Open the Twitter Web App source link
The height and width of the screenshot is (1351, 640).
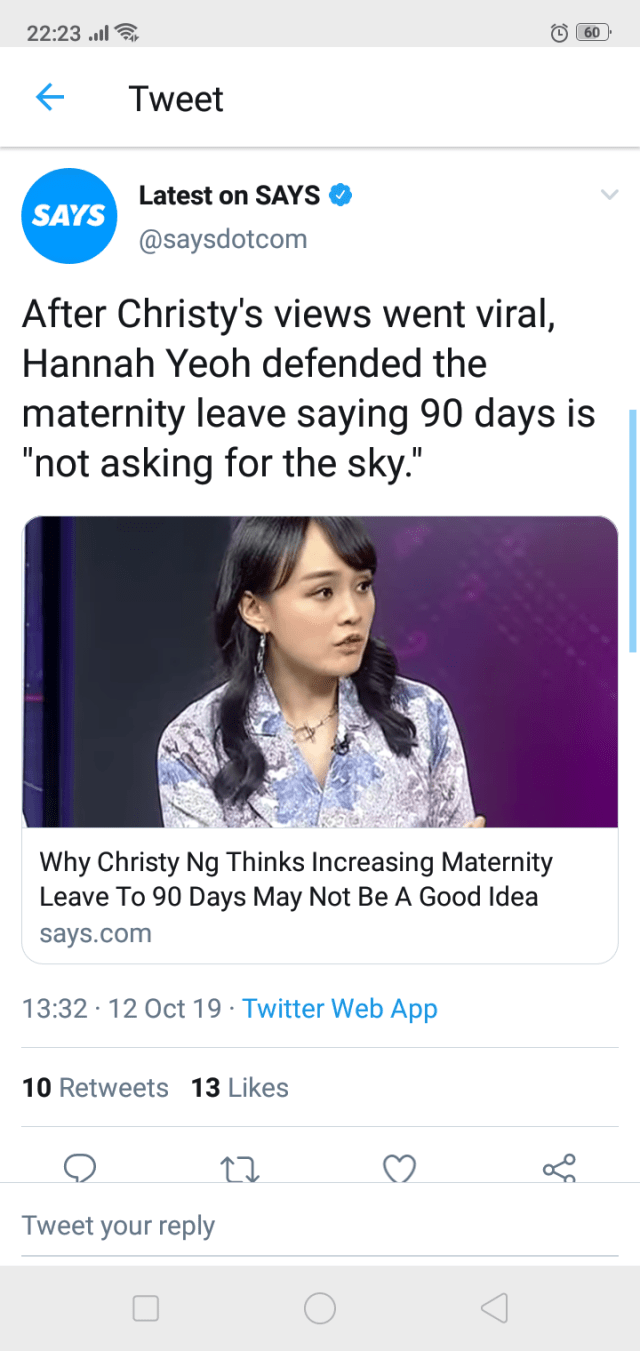pos(339,1008)
